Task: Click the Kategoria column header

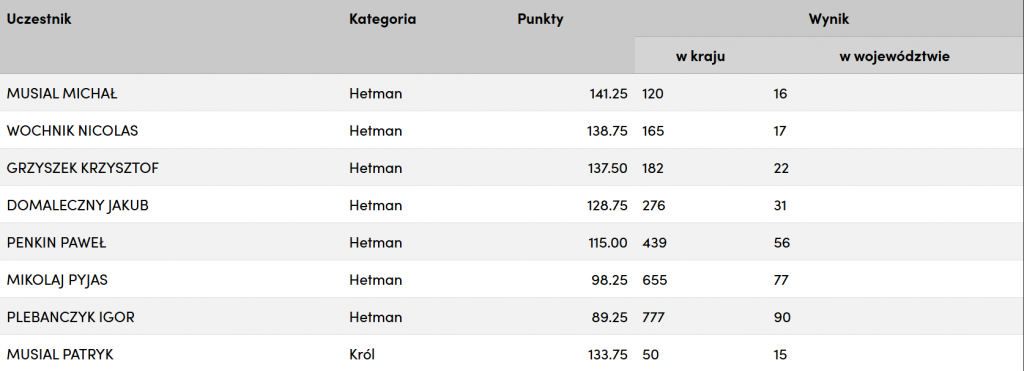Action: [383, 20]
